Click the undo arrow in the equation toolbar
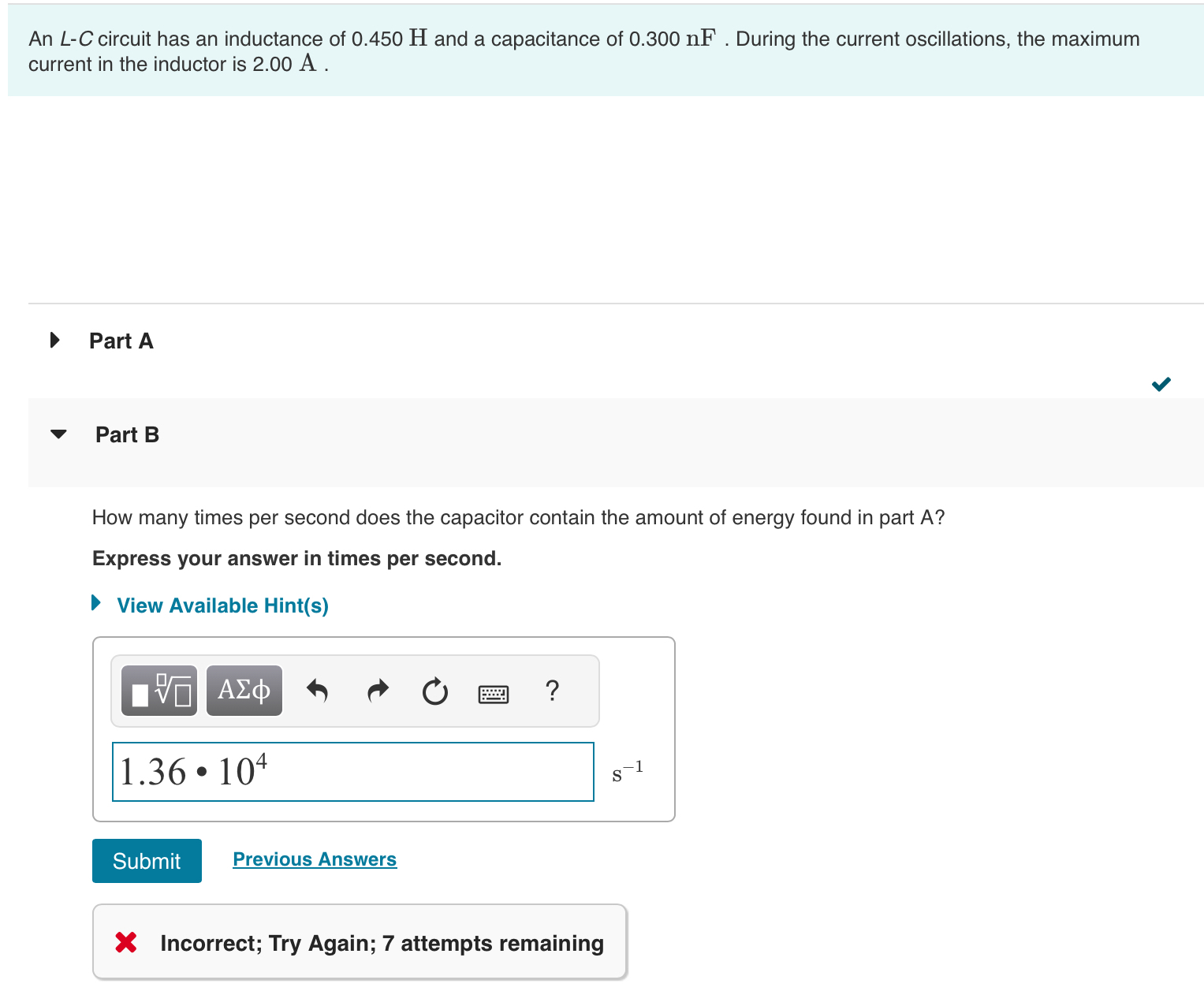Screen dimensions: 1204x991 (x=317, y=690)
